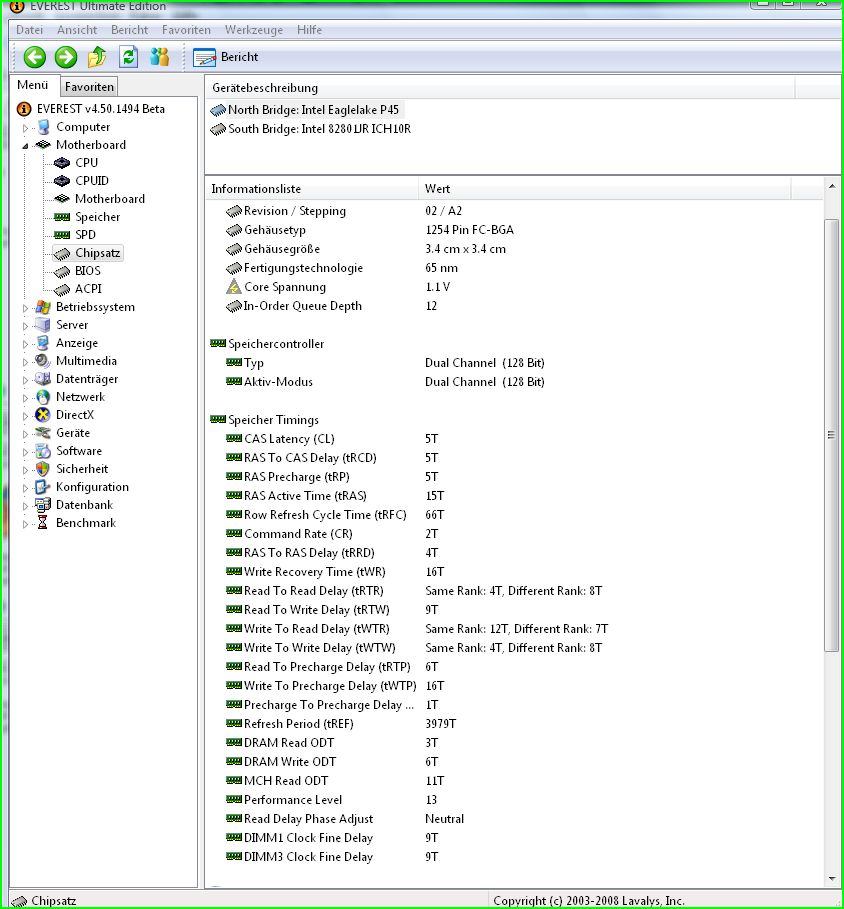The height and width of the screenshot is (909, 844).
Task: Click the green Back arrow button
Action: tap(35, 57)
